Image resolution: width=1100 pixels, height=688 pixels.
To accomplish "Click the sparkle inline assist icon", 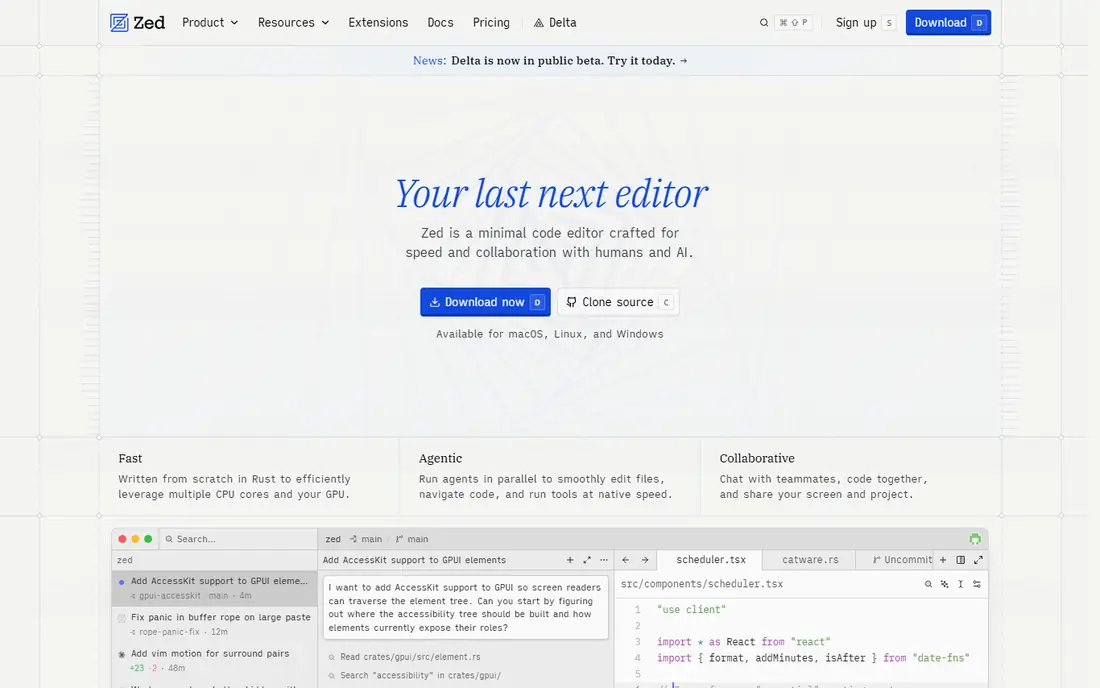I will [944, 584].
